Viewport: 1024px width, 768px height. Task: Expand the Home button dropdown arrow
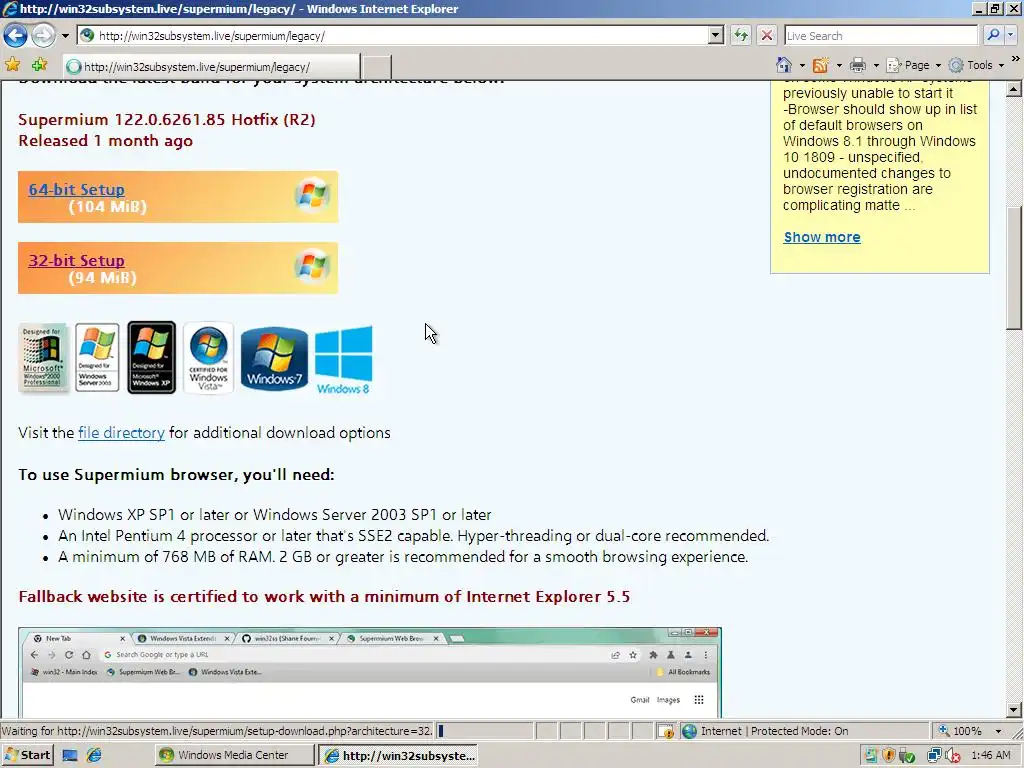tap(802, 65)
